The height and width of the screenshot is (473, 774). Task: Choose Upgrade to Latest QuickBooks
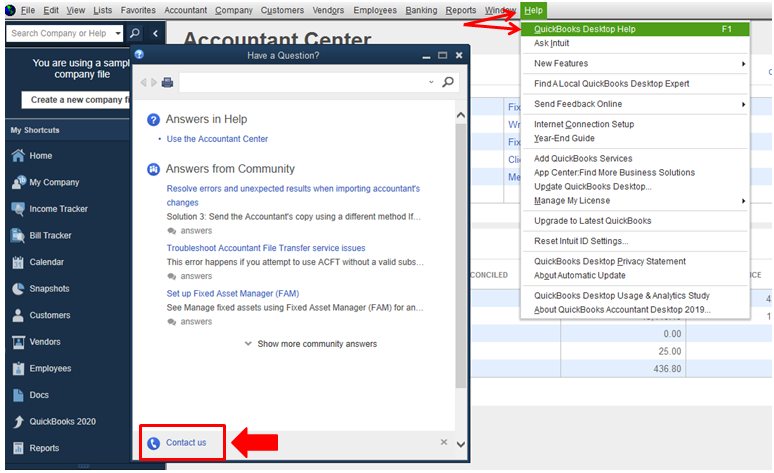[x=592, y=221]
